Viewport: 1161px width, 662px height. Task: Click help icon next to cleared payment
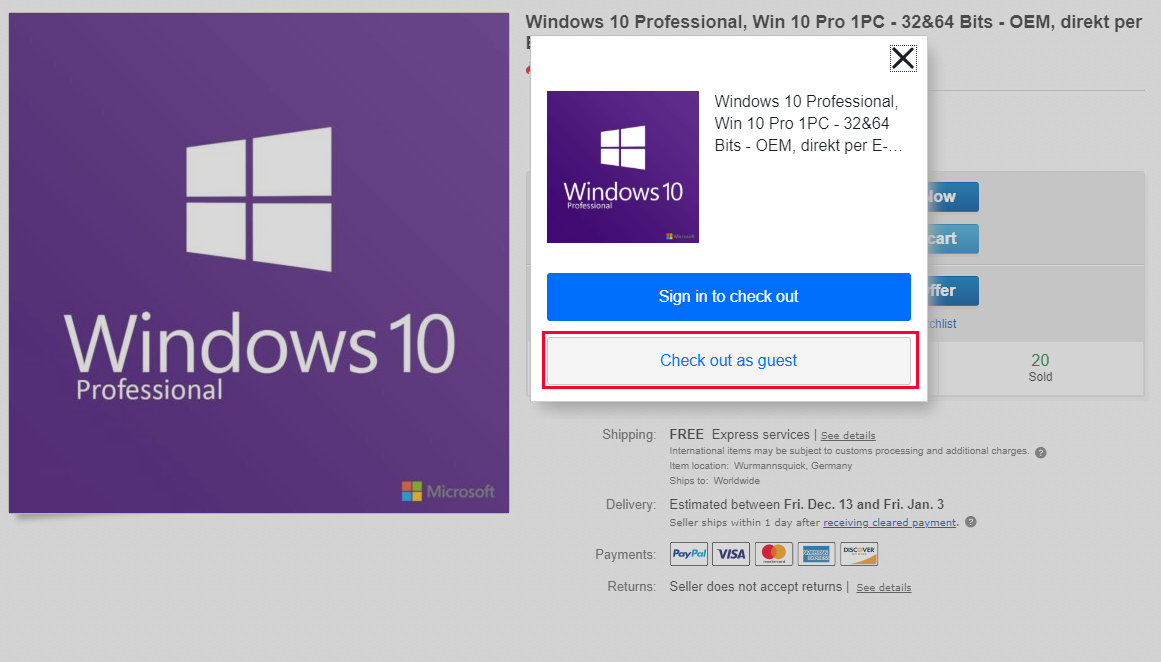coord(971,522)
